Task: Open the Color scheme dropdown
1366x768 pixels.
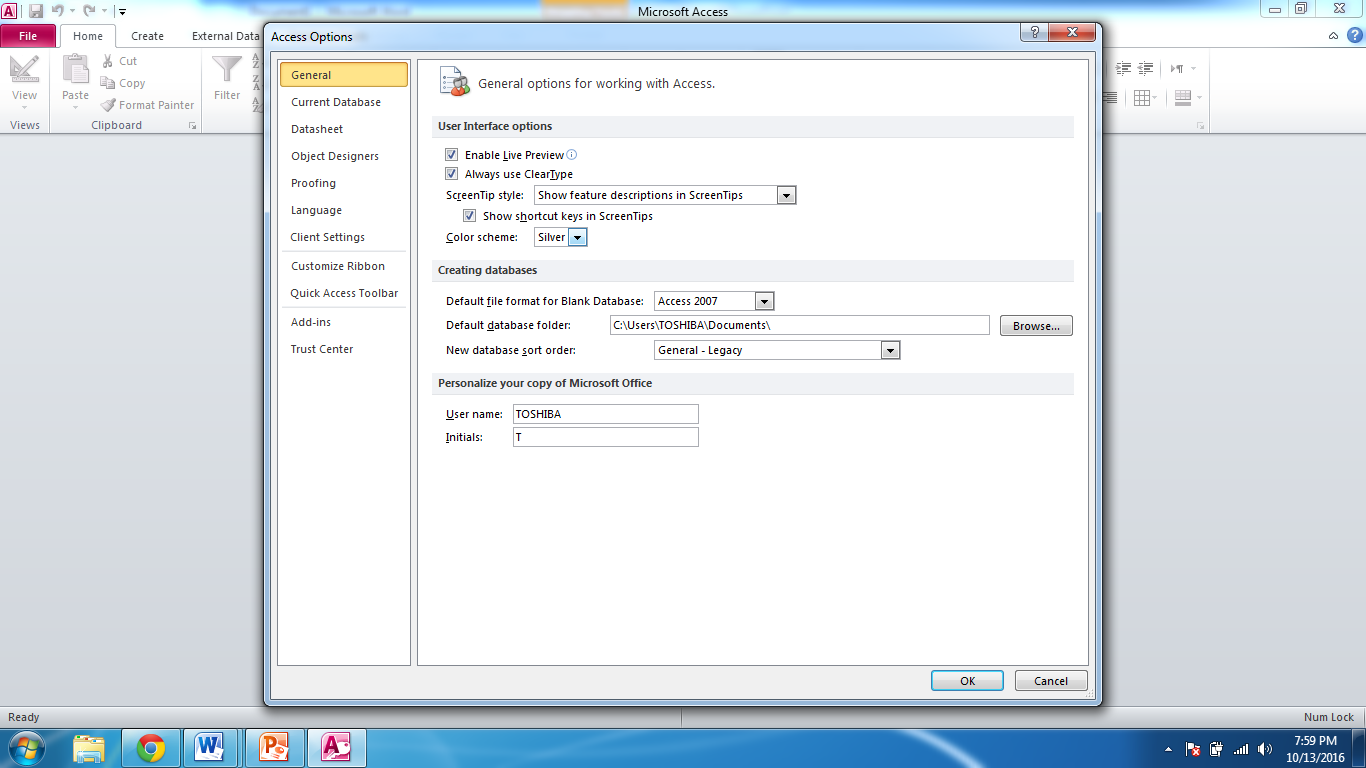Action: point(577,237)
